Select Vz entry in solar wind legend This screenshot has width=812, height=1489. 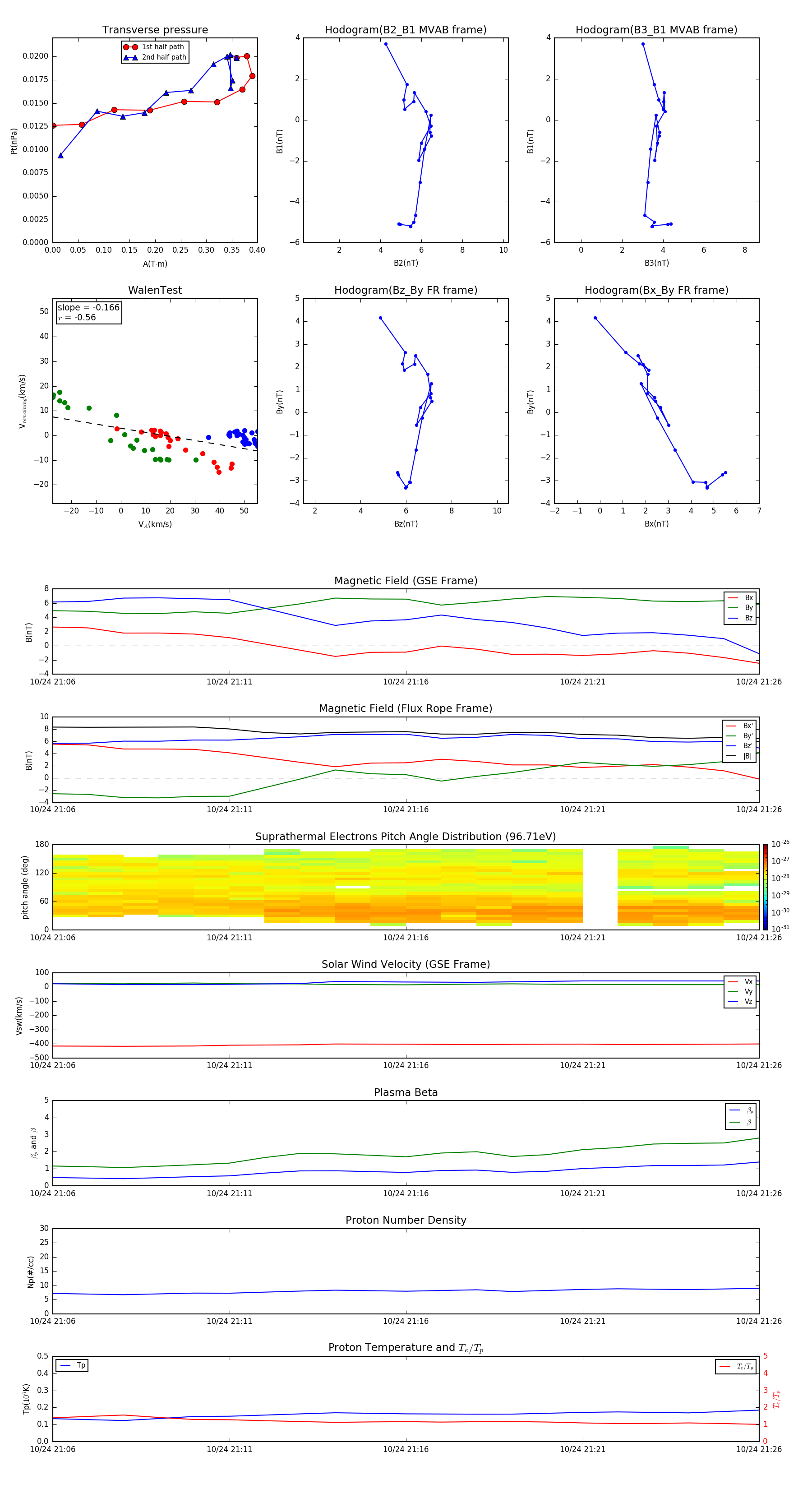pos(740,1002)
